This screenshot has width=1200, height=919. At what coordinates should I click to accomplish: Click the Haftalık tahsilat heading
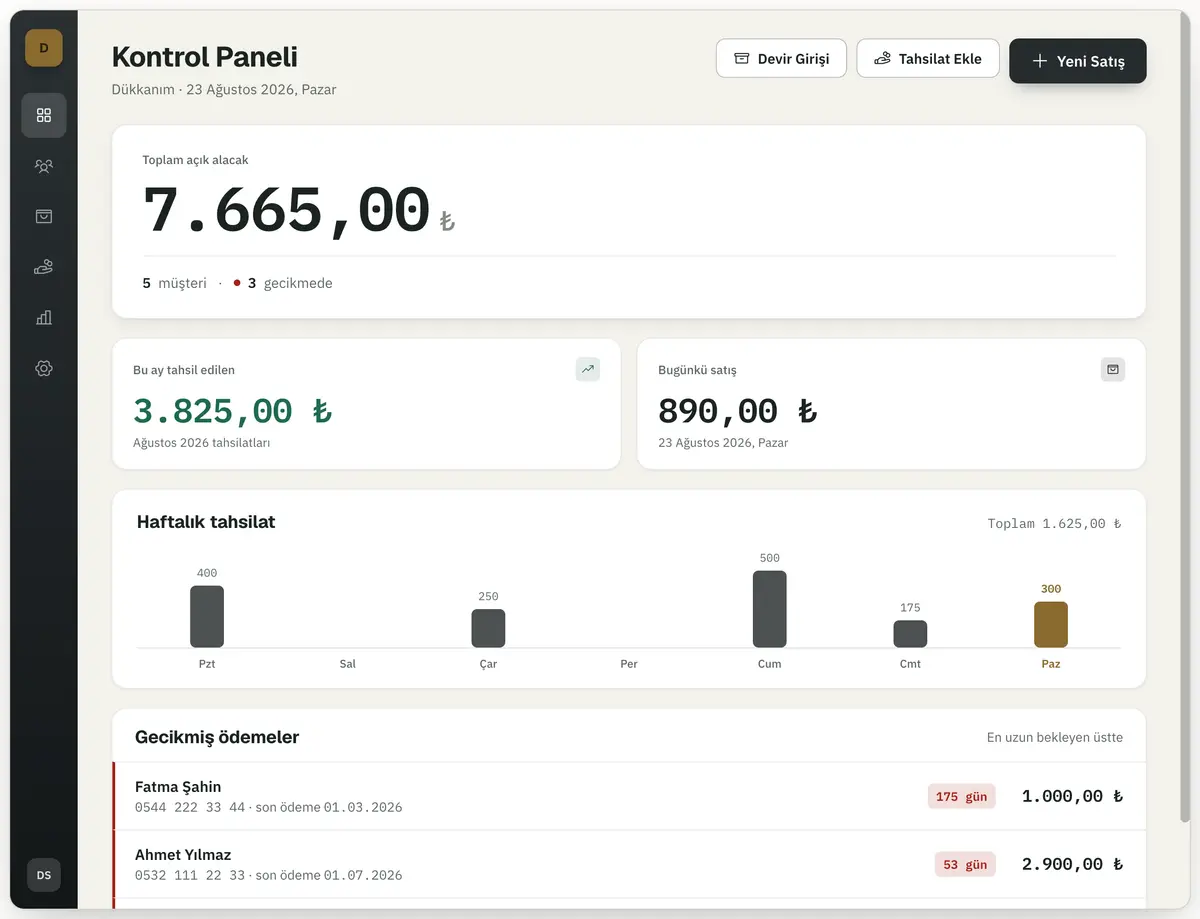pyautogui.click(x=206, y=522)
